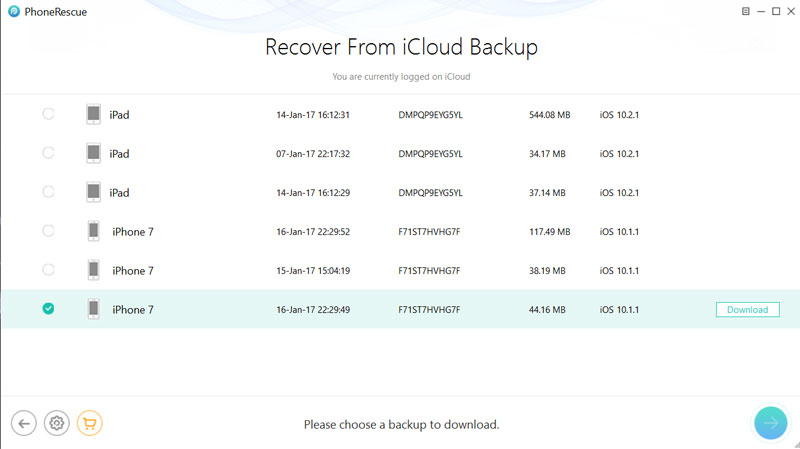Click the device icon of 117.49 MB iPhone 7

94,231
